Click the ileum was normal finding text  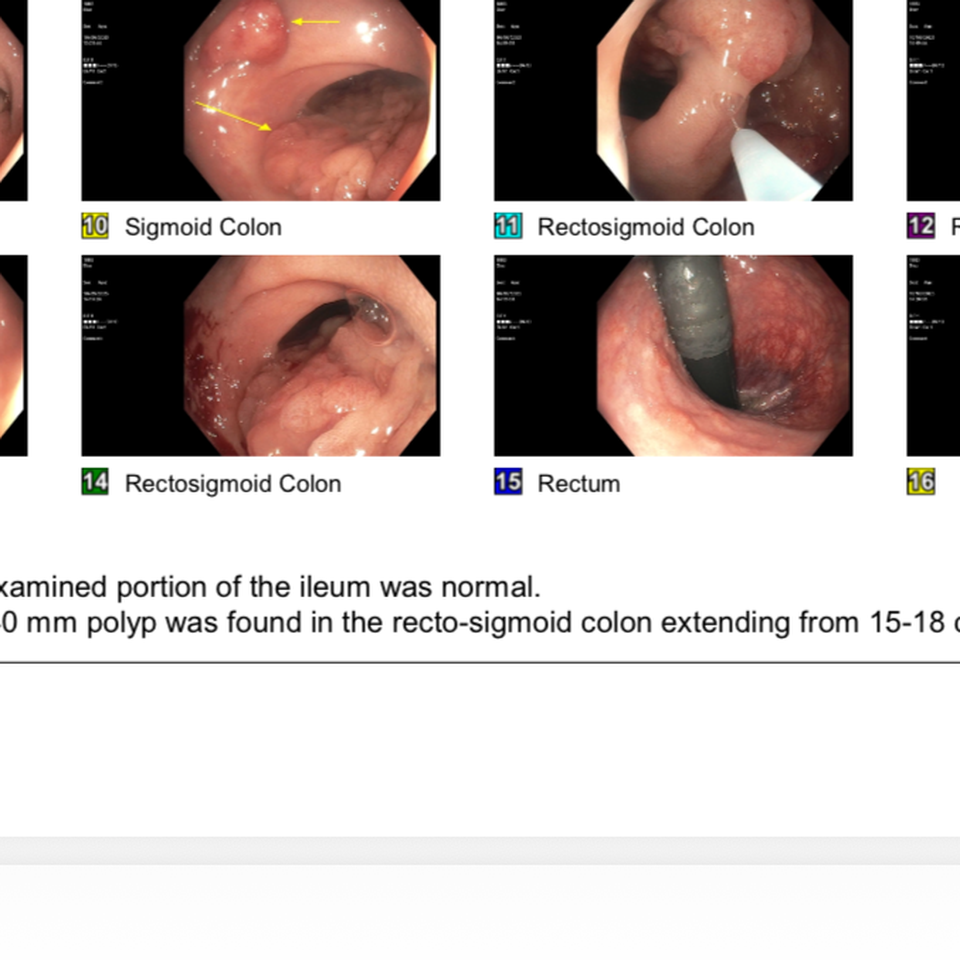click(270, 587)
